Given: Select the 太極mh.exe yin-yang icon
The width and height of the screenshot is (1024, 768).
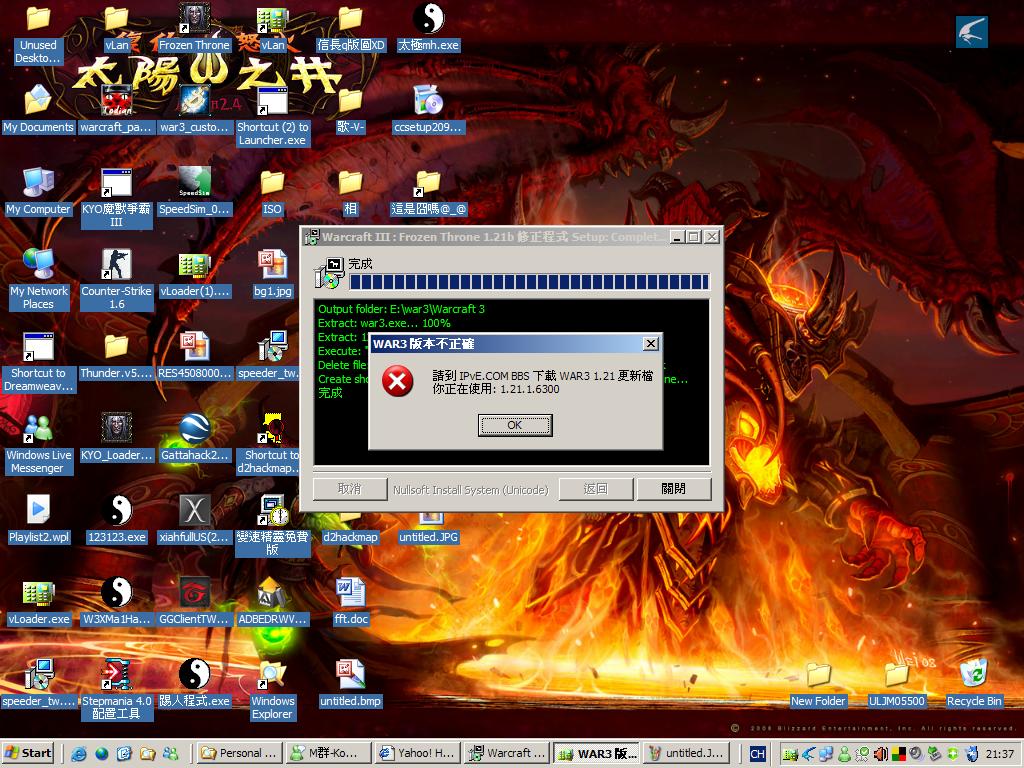Looking at the screenshot, I should click(x=428, y=19).
